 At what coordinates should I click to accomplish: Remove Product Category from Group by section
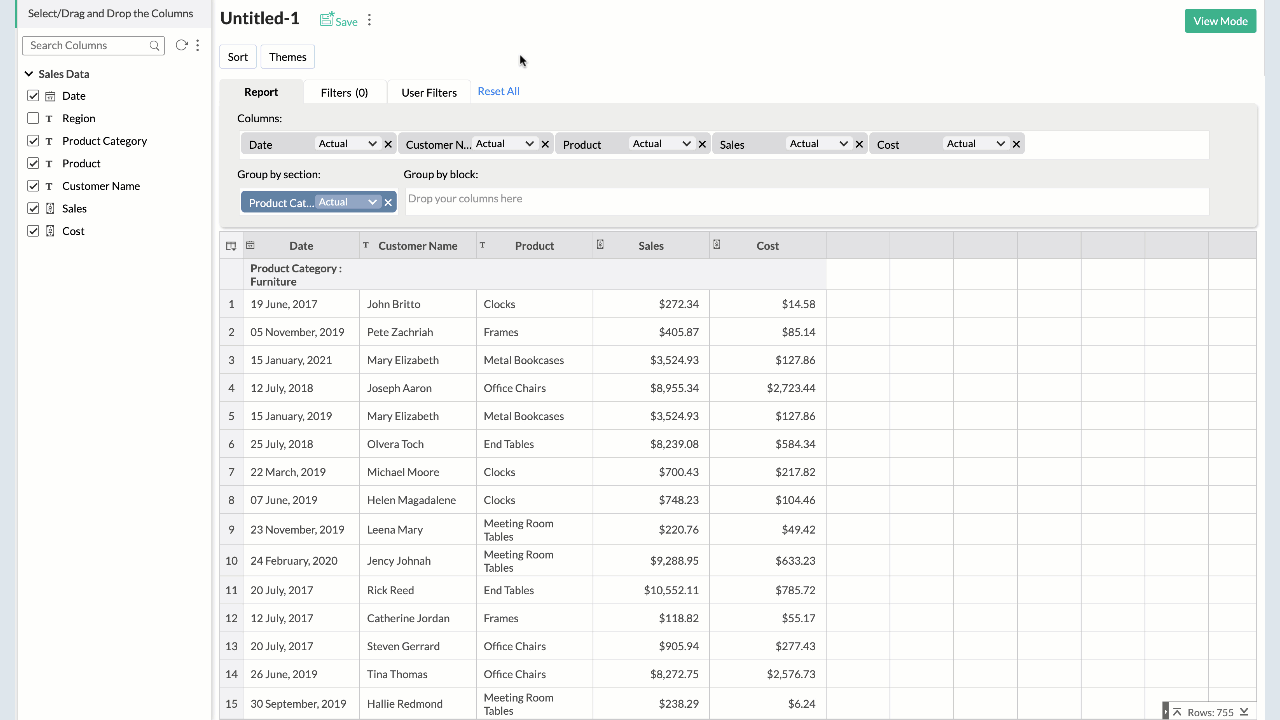tap(388, 202)
